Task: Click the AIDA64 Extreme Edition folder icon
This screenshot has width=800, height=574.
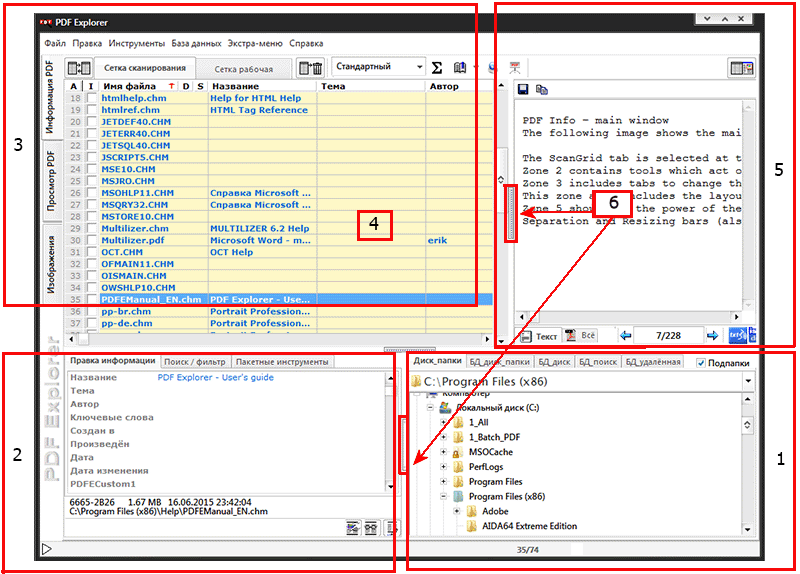Action: coord(472,526)
